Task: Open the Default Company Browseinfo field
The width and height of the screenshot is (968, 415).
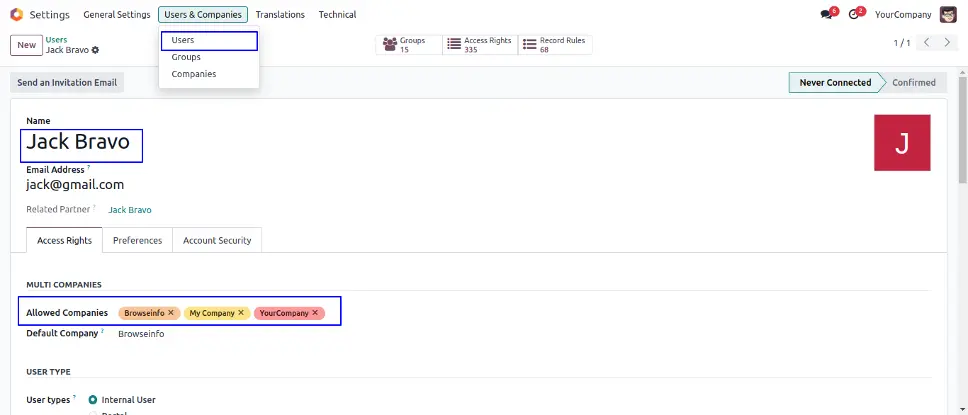Action: coord(141,333)
